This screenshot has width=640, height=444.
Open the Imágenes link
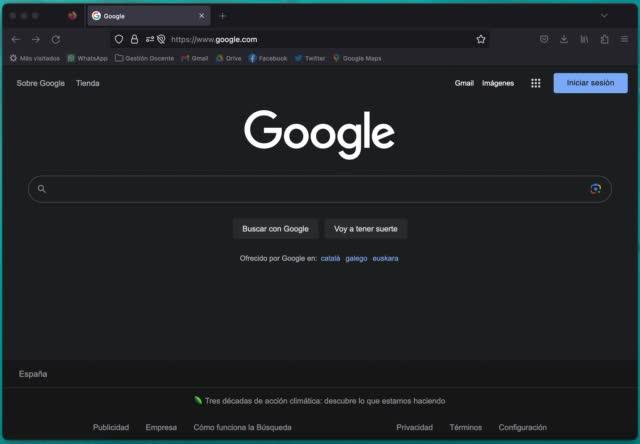coord(498,83)
